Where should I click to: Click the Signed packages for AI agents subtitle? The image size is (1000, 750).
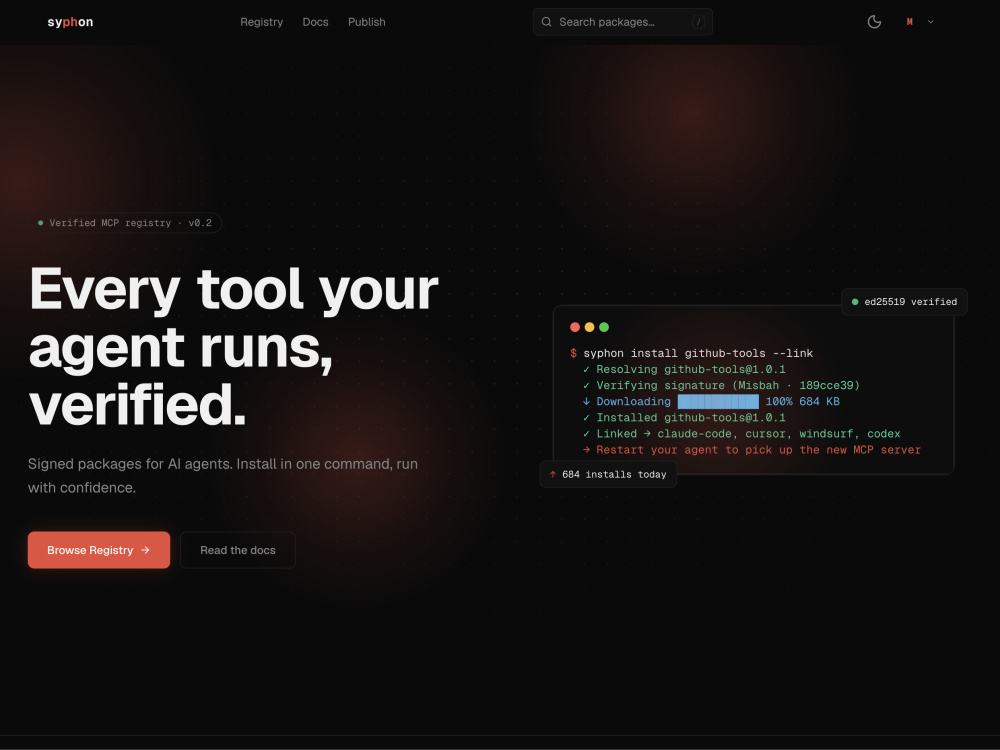pos(223,476)
